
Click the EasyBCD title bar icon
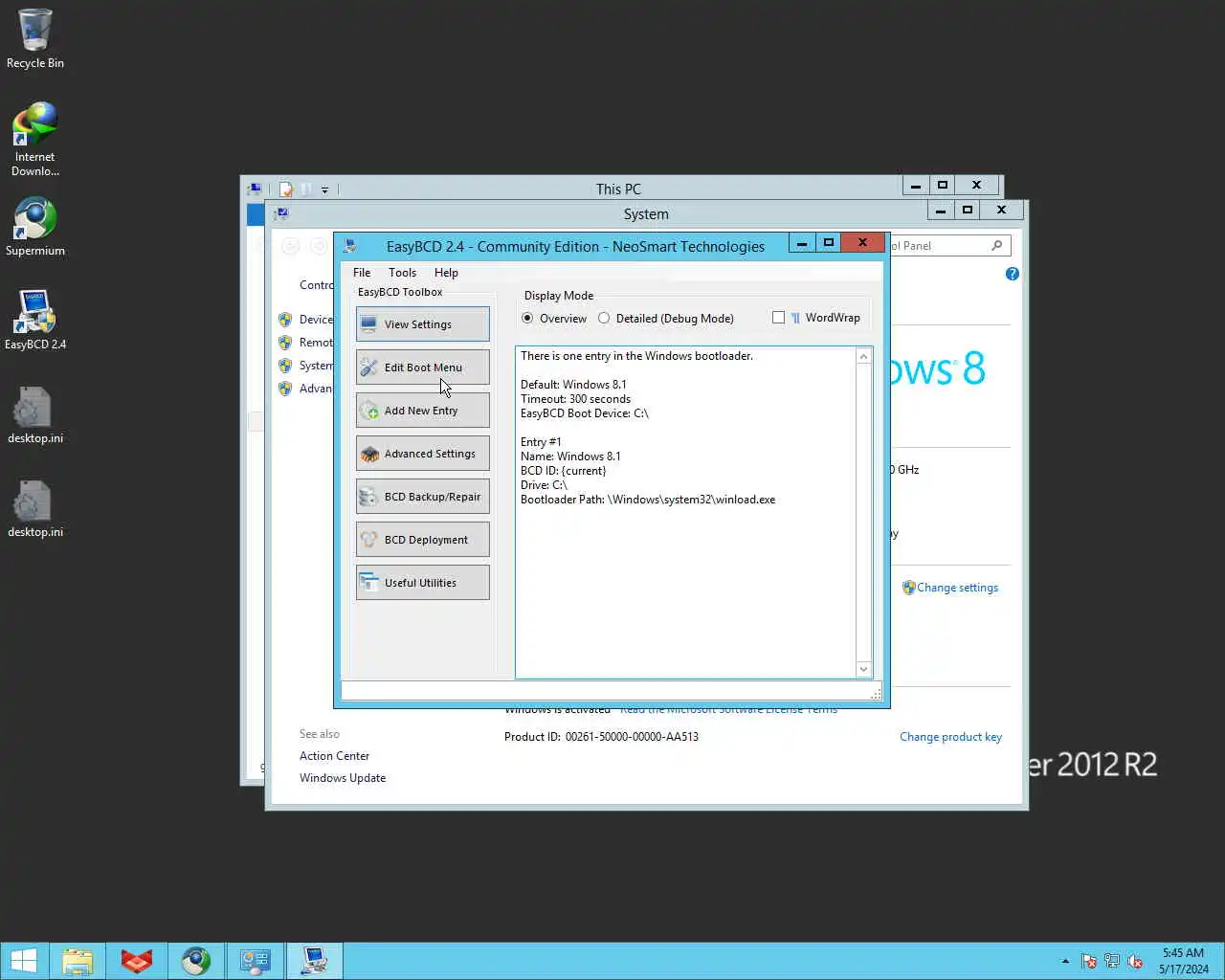tap(350, 246)
